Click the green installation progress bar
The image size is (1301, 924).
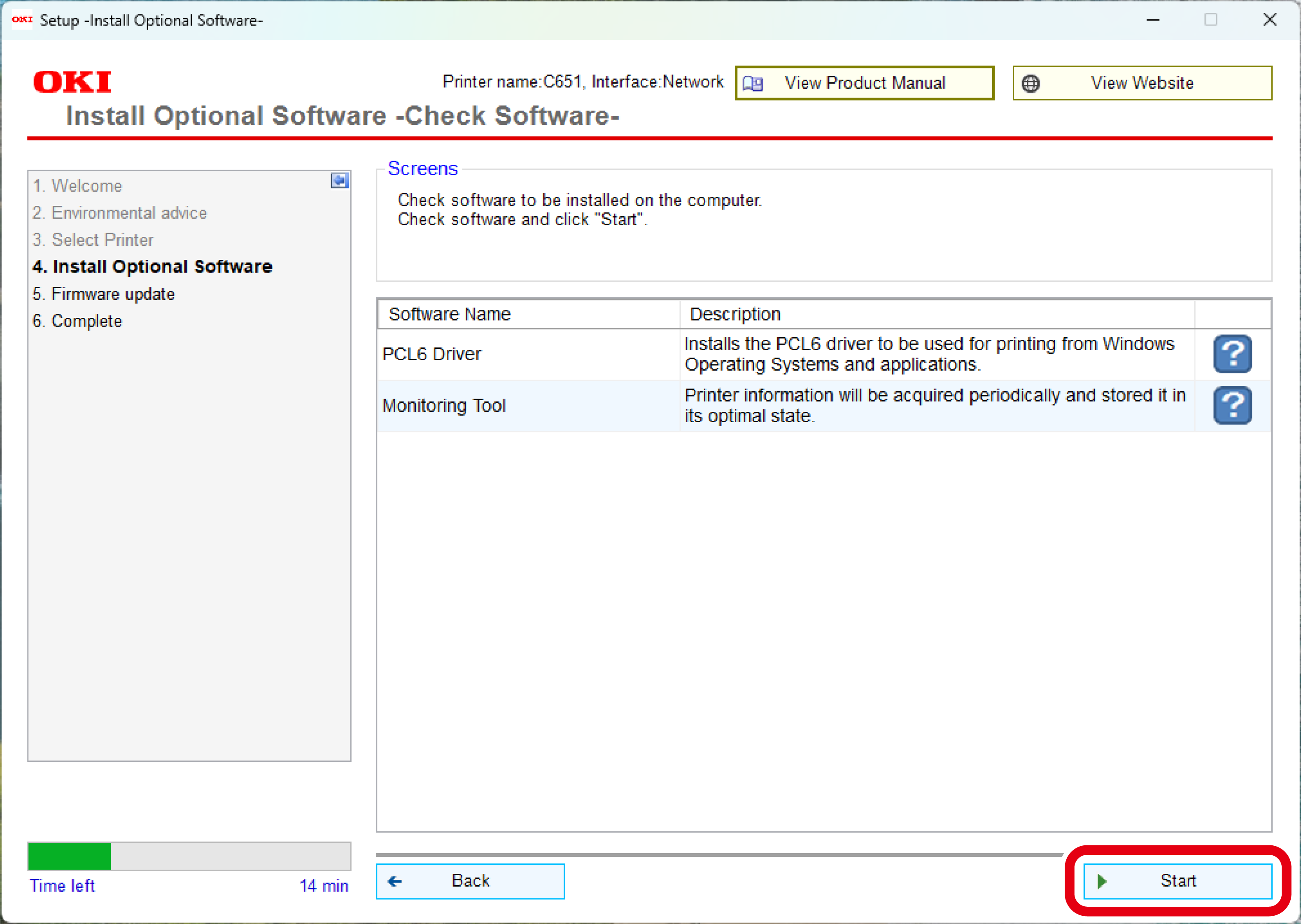click(70, 856)
